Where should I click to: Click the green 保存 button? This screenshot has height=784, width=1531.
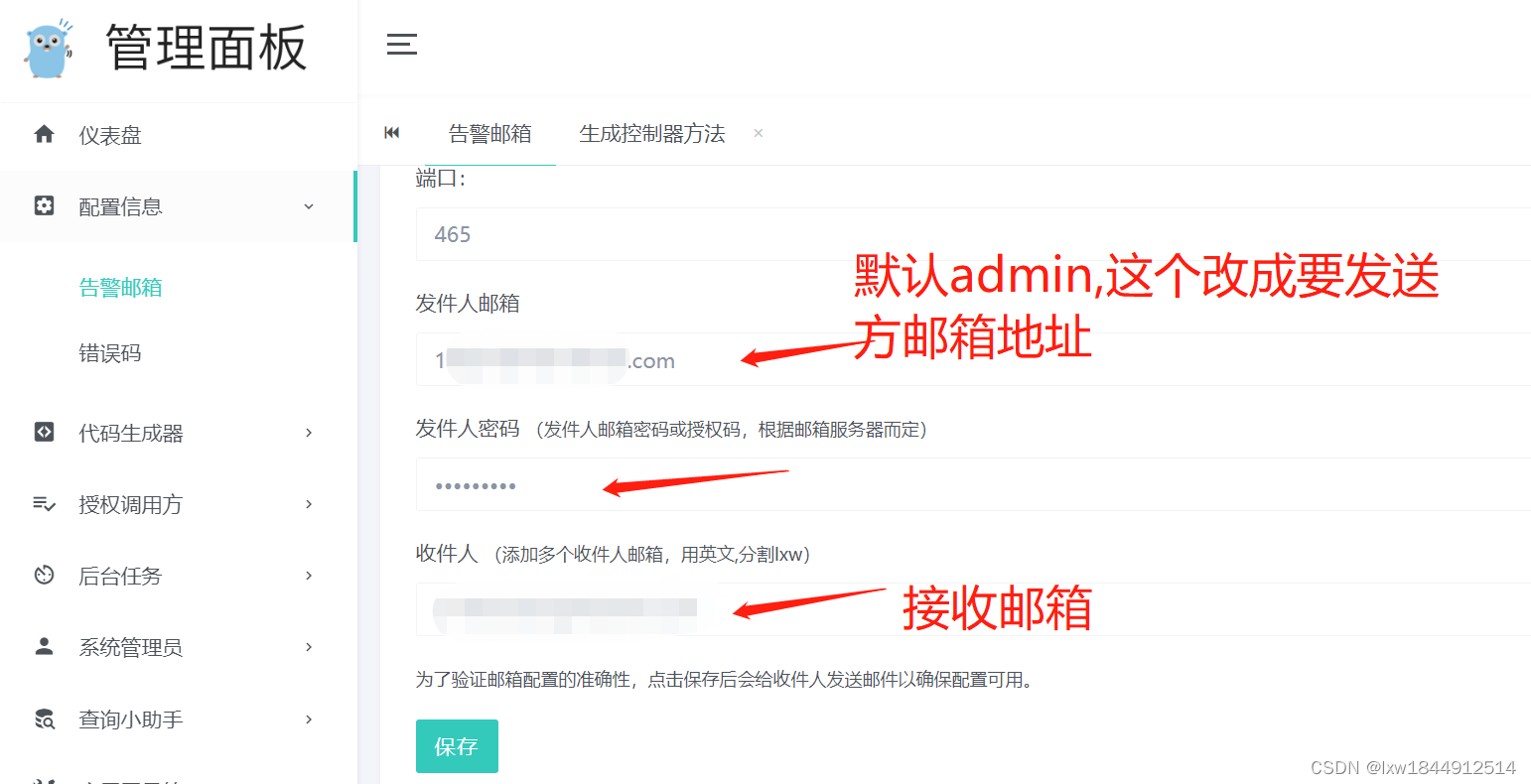click(x=457, y=746)
